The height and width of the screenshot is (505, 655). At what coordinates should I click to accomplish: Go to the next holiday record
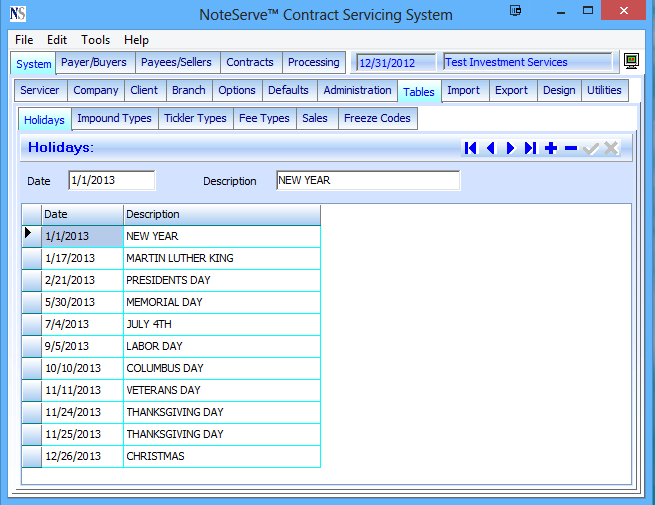(x=510, y=148)
